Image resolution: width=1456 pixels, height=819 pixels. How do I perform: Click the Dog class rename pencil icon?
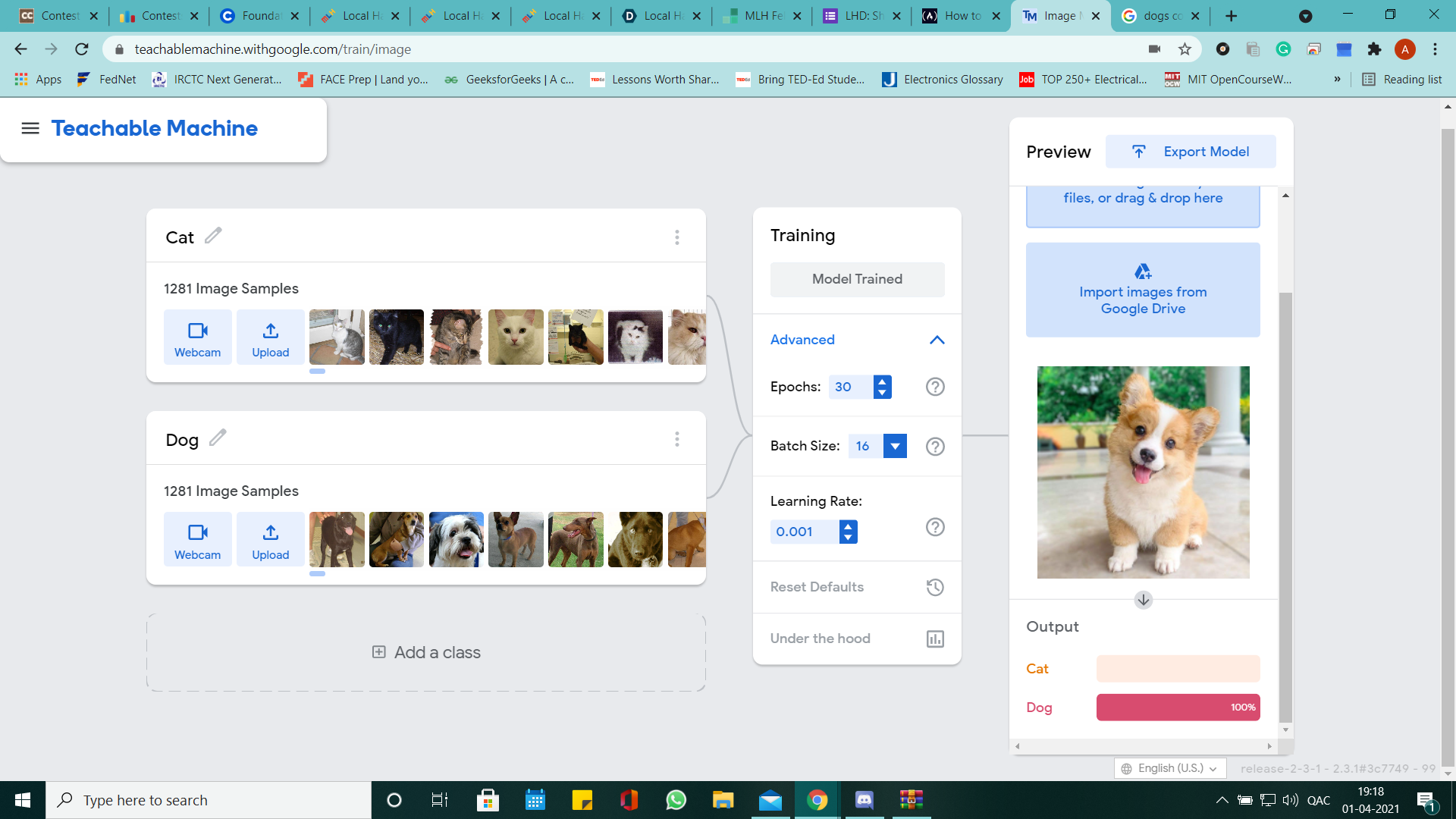tap(218, 438)
